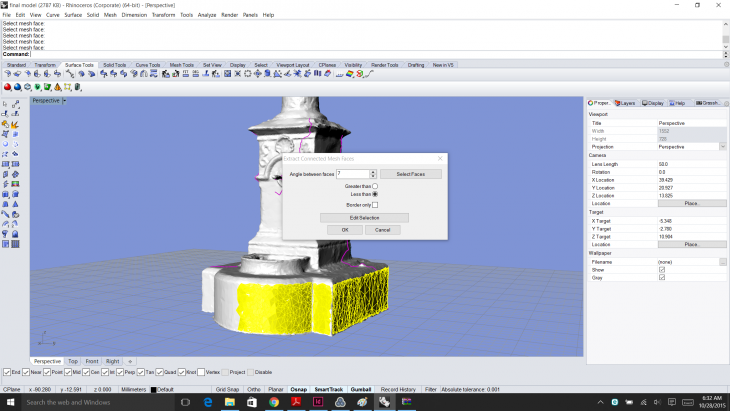
Task: Click the Chrome icon in taskbar
Action: 274,402
